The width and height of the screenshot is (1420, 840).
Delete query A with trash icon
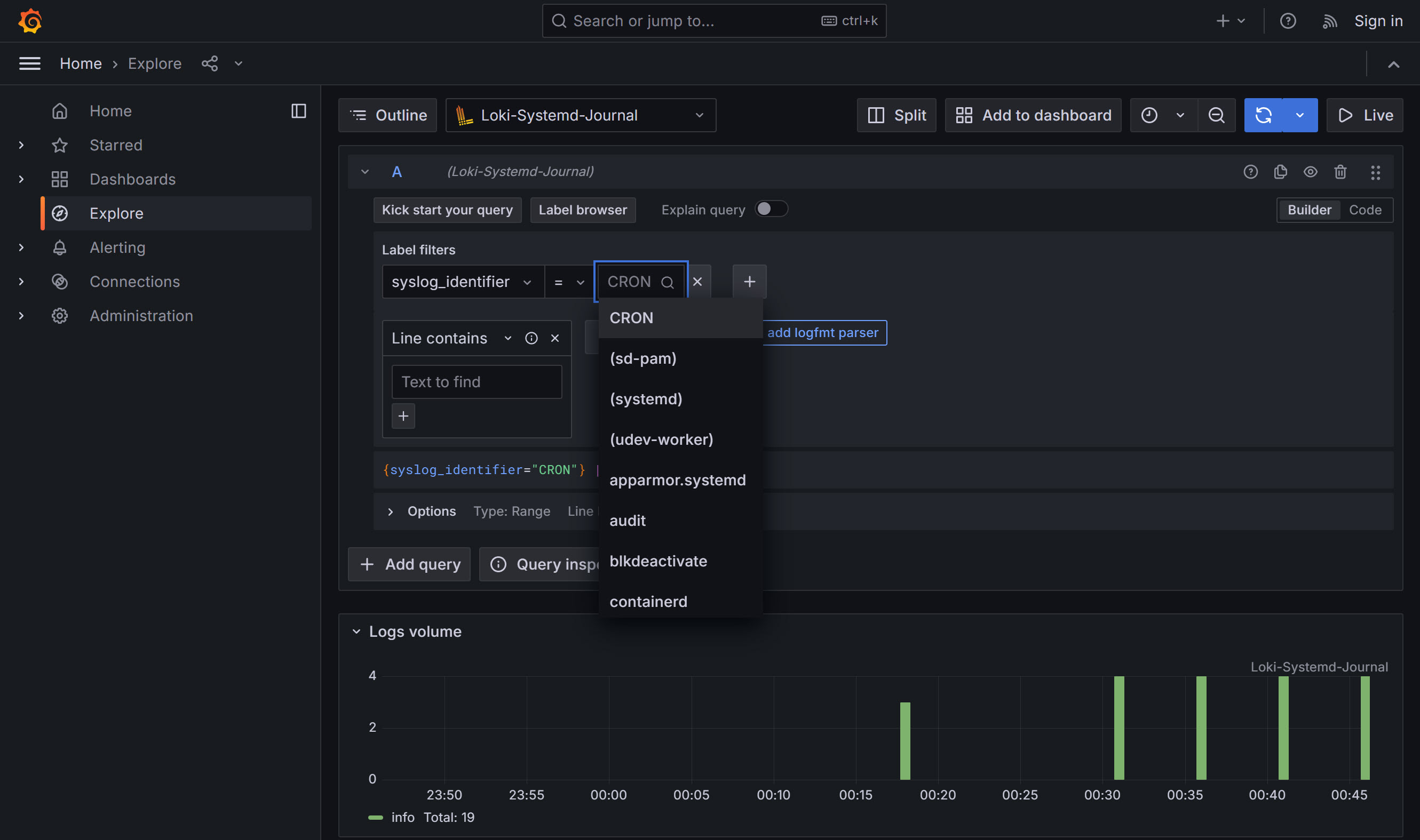point(1339,172)
